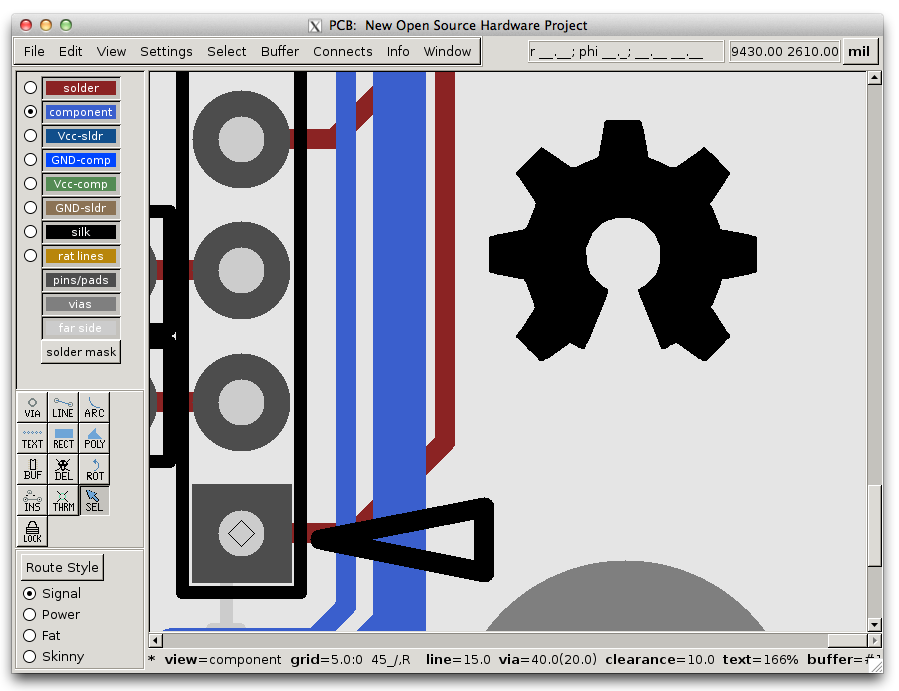Open the Connects menu
This screenshot has height=691, width=899.
point(342,52)
